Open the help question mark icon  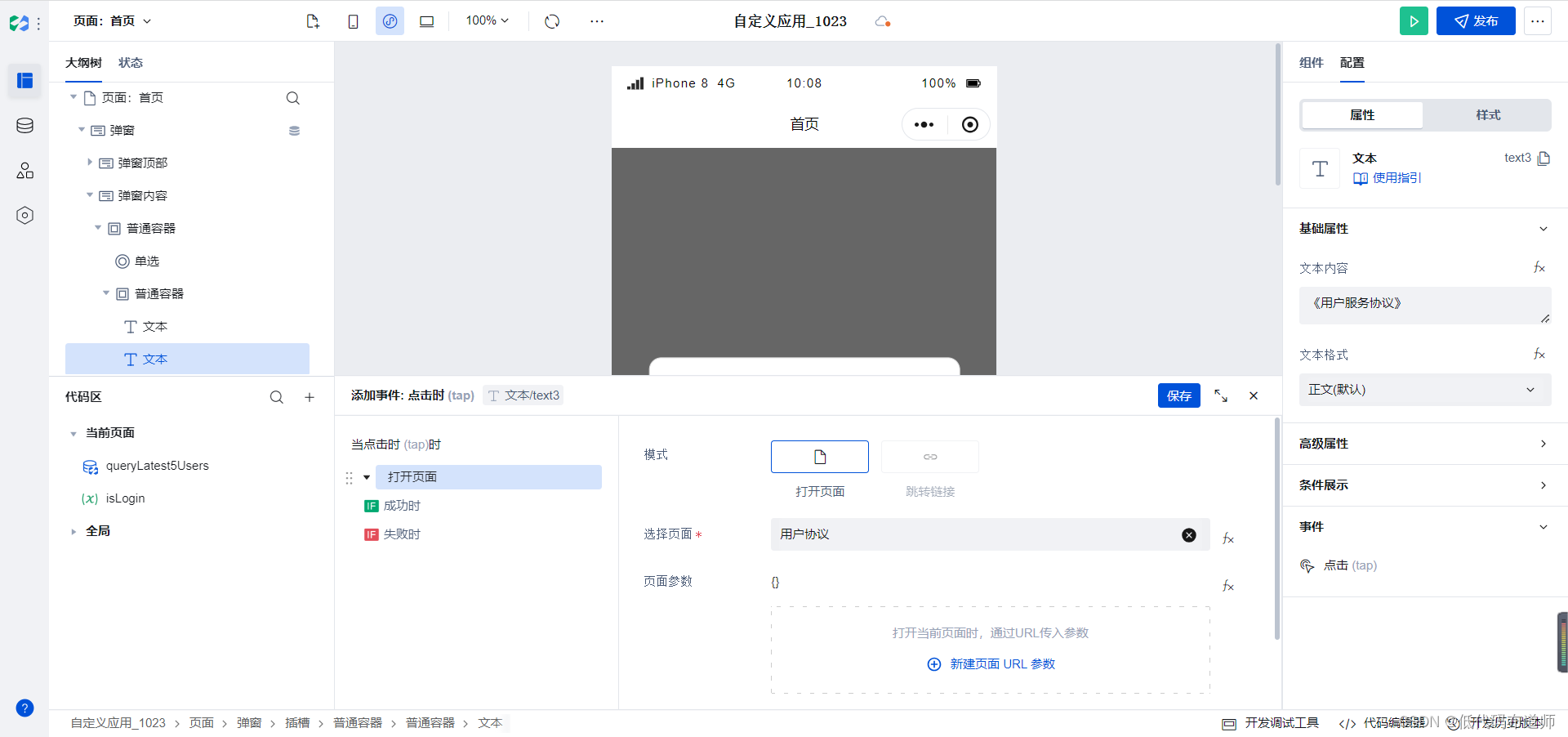[x=25, y=708]
